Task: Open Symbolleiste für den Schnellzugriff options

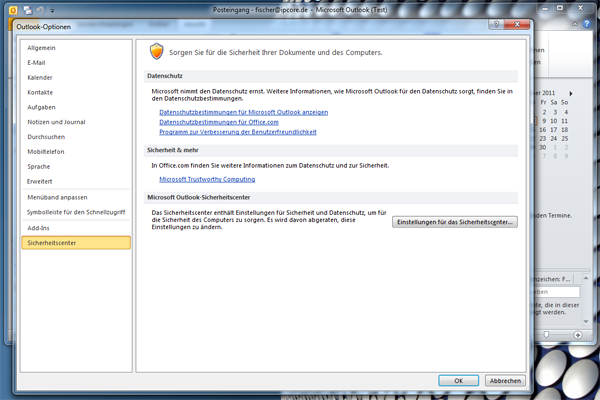Action: 76,212
